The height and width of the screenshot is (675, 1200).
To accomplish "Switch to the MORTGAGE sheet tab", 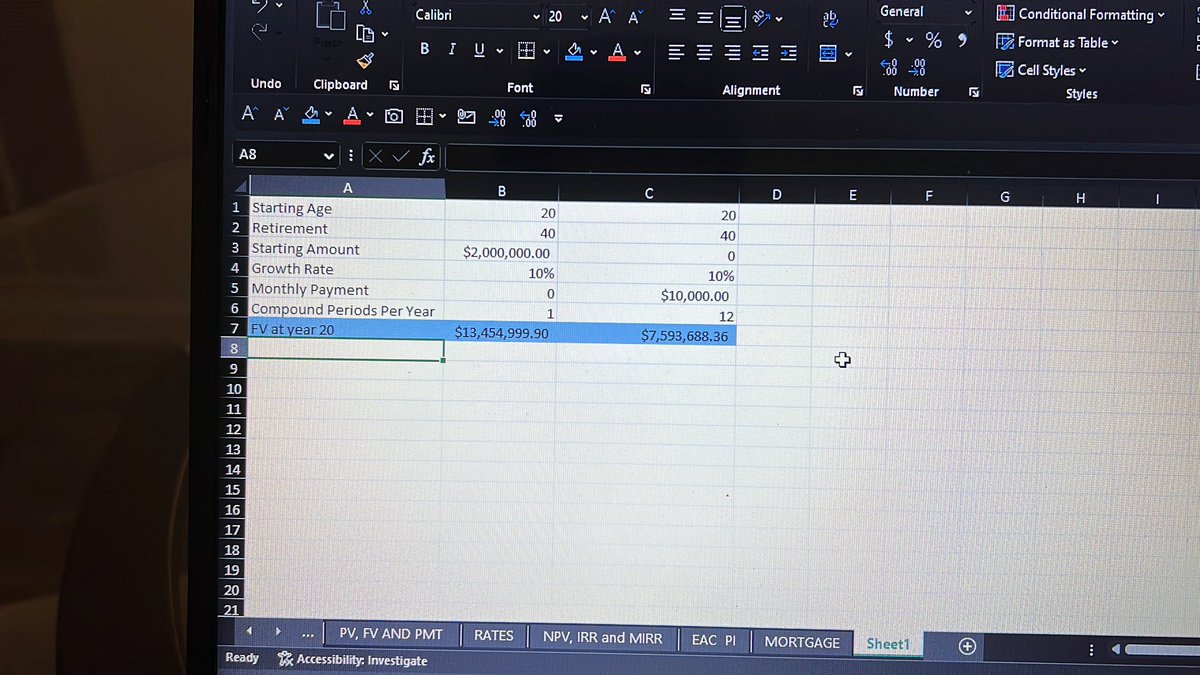I will (802, 642).
